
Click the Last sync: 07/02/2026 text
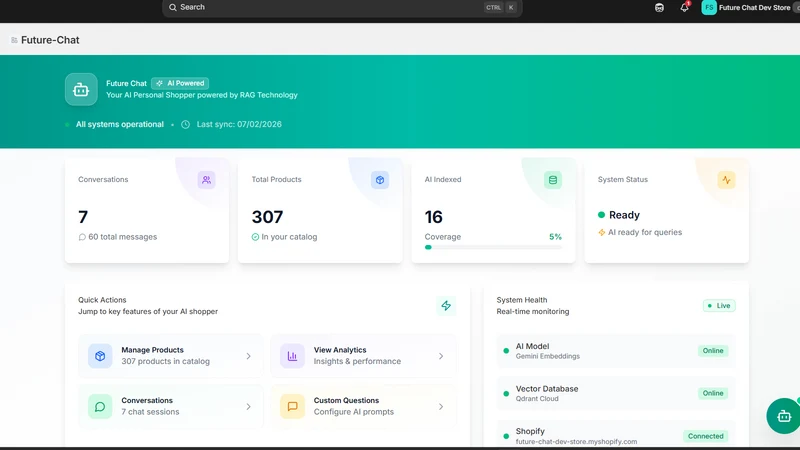(239, 124)
